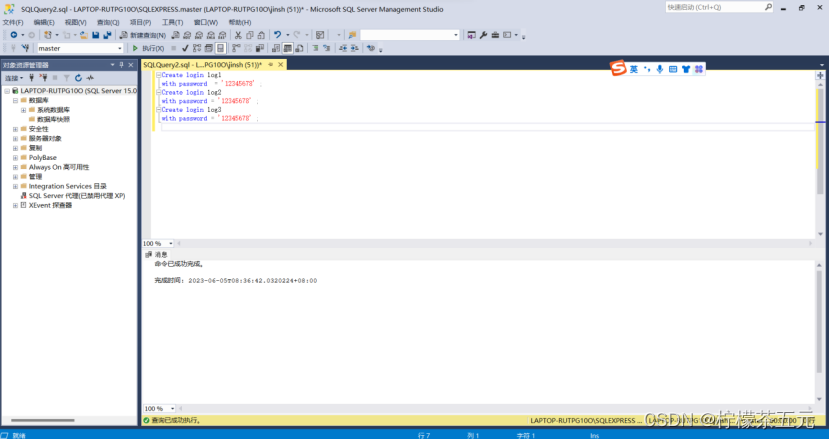830x439 pixels.
Task: Open the messages pane 100 % zoom dropdown
Action: pyautogui.click(x=172, y=409)
